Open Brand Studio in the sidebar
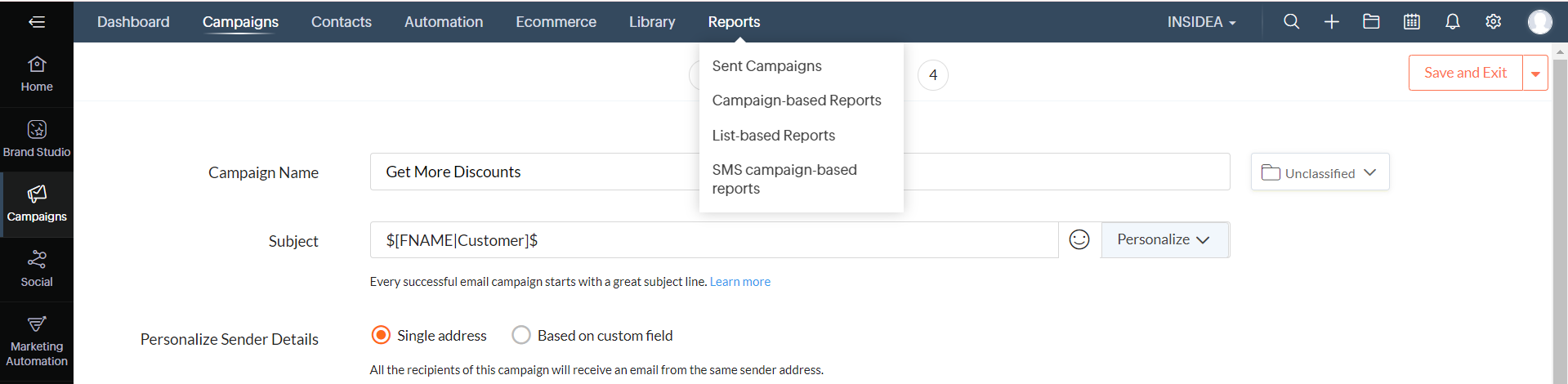Viewport: 1568px width, 384px height. click(x=37, y=139)
